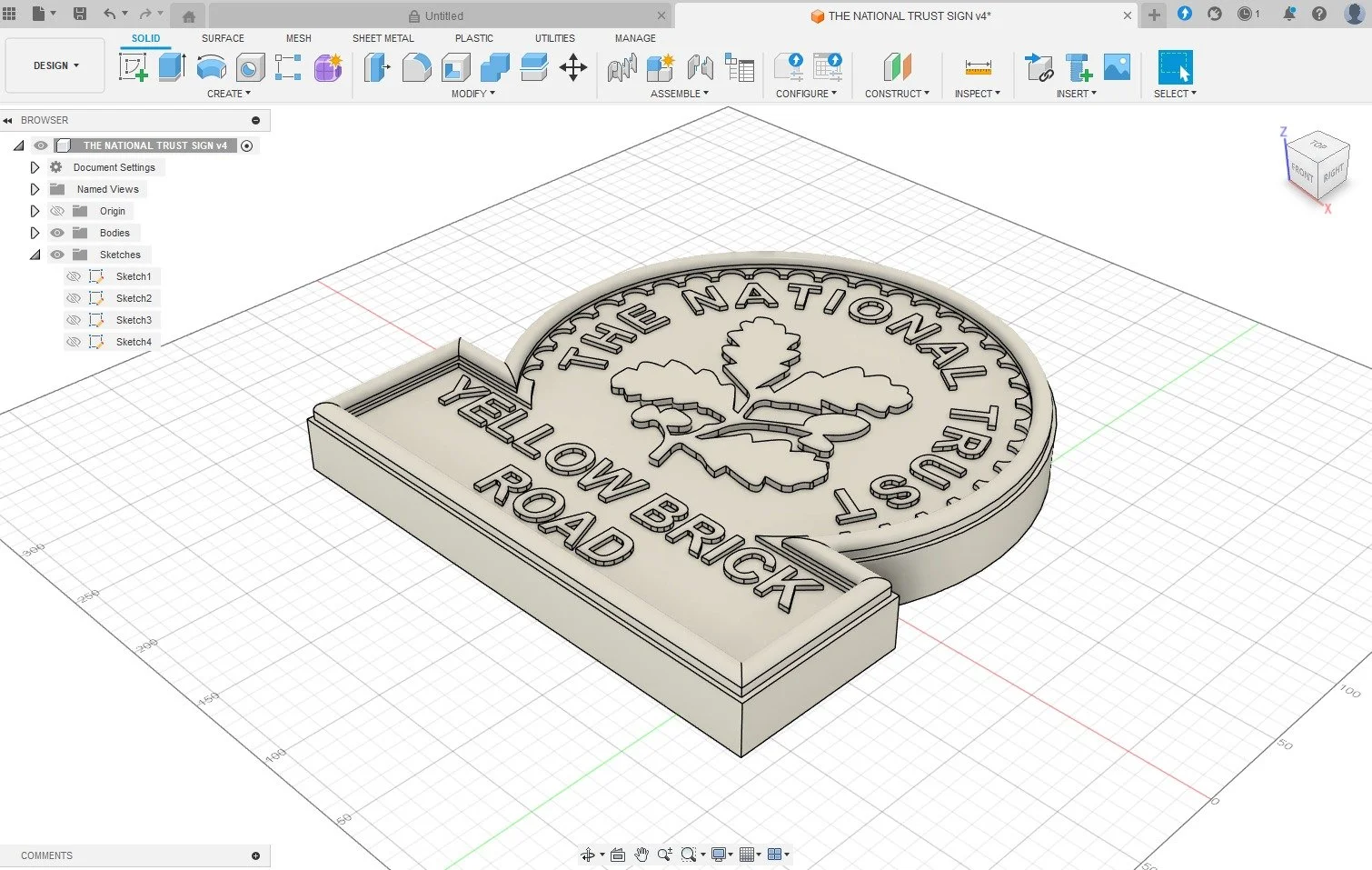Open the ASSEMBLE dropdown menu
Image resolution: width=1372 pixels, height=870 pixels.
[679, 94]
